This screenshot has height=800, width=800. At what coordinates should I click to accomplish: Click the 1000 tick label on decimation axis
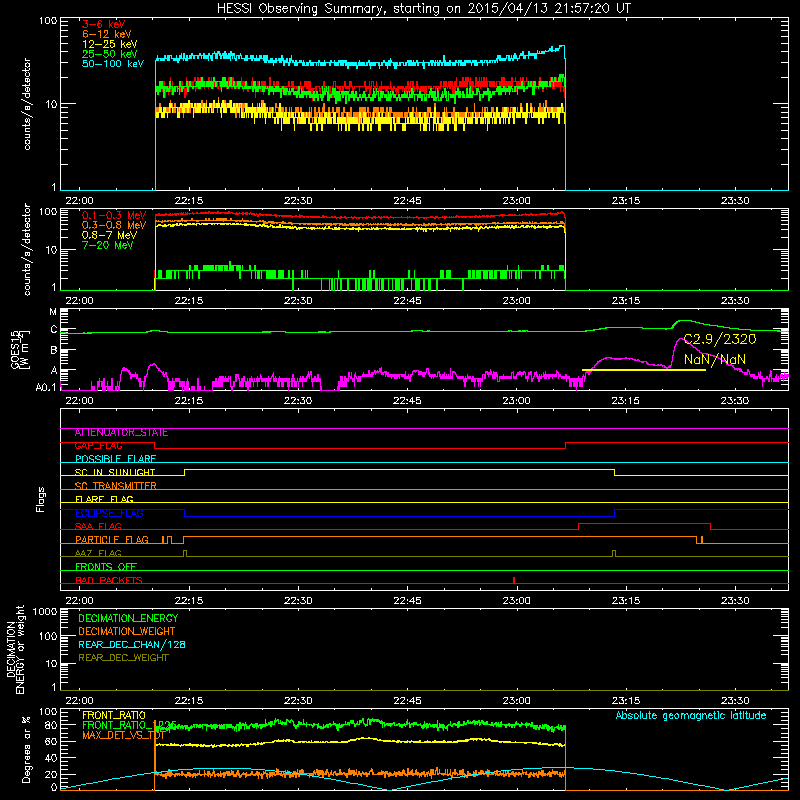(x=45, y=611)
